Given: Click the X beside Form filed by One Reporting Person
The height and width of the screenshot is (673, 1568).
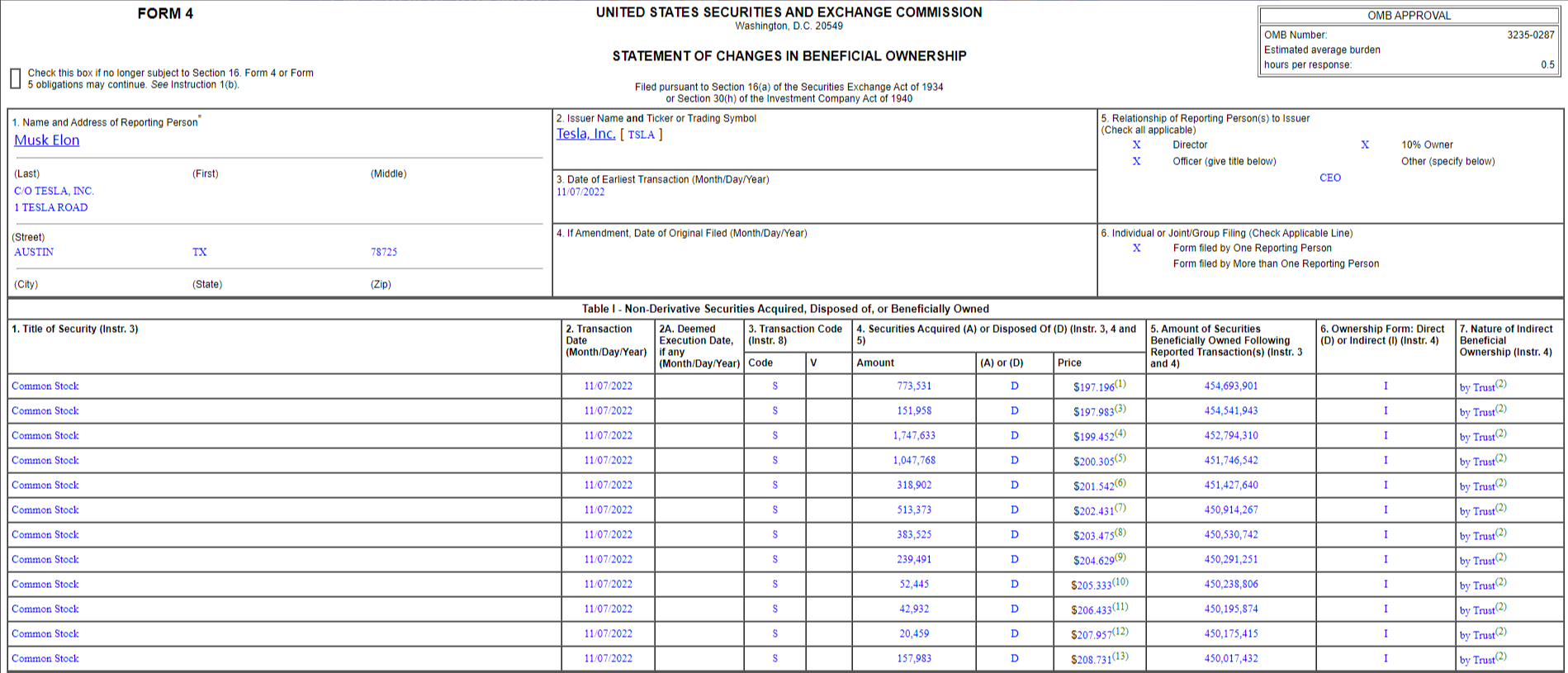Looking at the screenshot, I should (x=1136, y=248).
